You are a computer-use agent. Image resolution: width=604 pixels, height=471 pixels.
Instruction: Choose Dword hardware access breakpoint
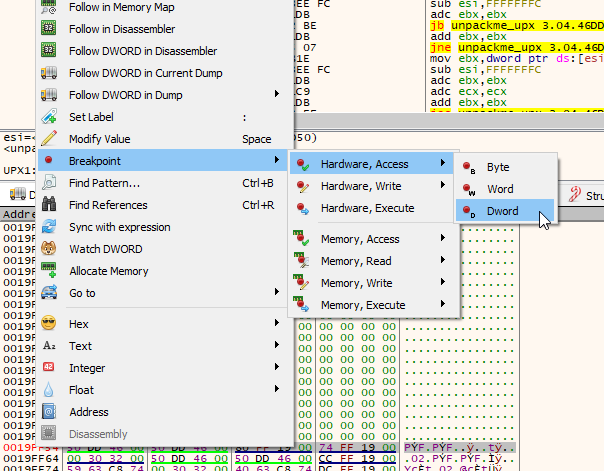pyautogui.click(x=505, y=211)
